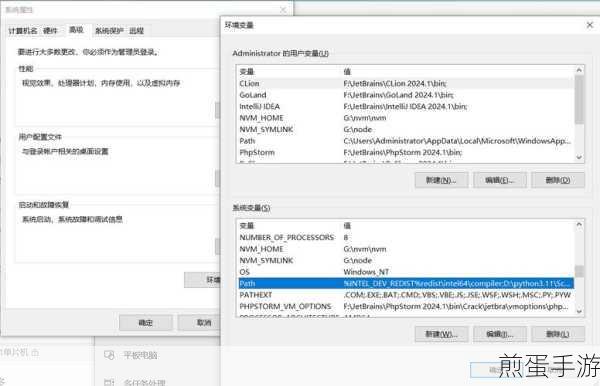Select NVM_HOME in system variables list
The width and height of the screenshot is (600, 386).
(x=406, y=249)
